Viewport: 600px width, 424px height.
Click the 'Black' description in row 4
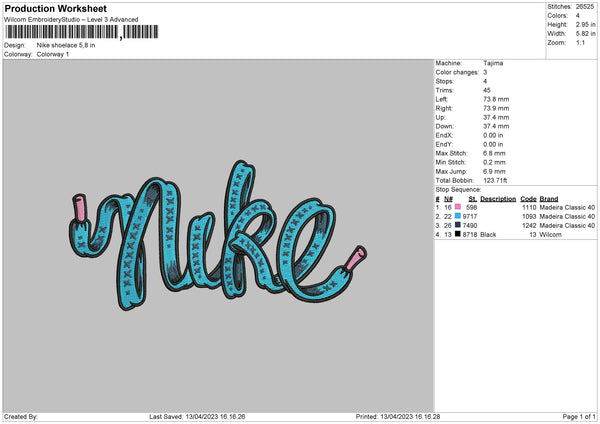(488, 235)
